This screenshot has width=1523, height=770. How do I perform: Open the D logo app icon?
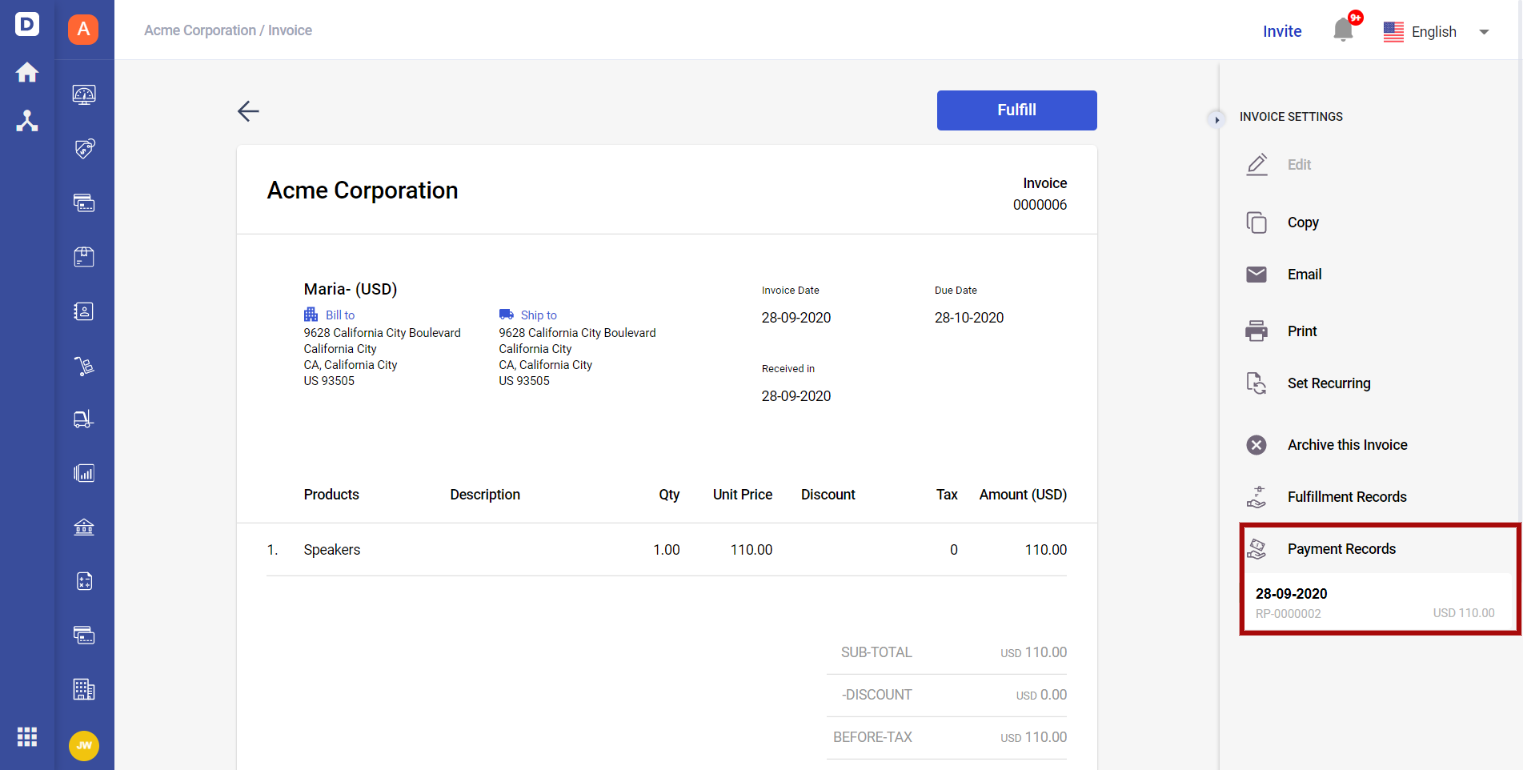point(27,24)
